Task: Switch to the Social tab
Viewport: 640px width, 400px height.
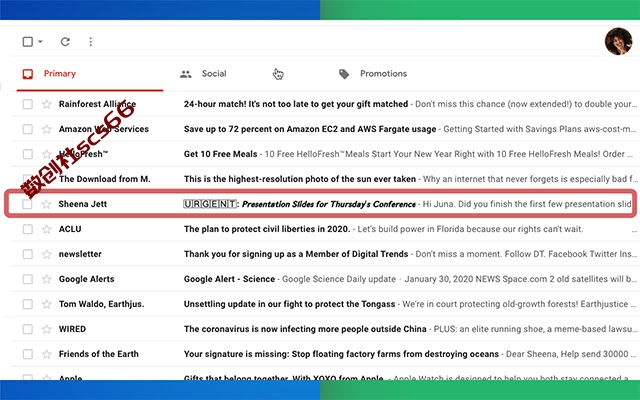Action: 214,74
